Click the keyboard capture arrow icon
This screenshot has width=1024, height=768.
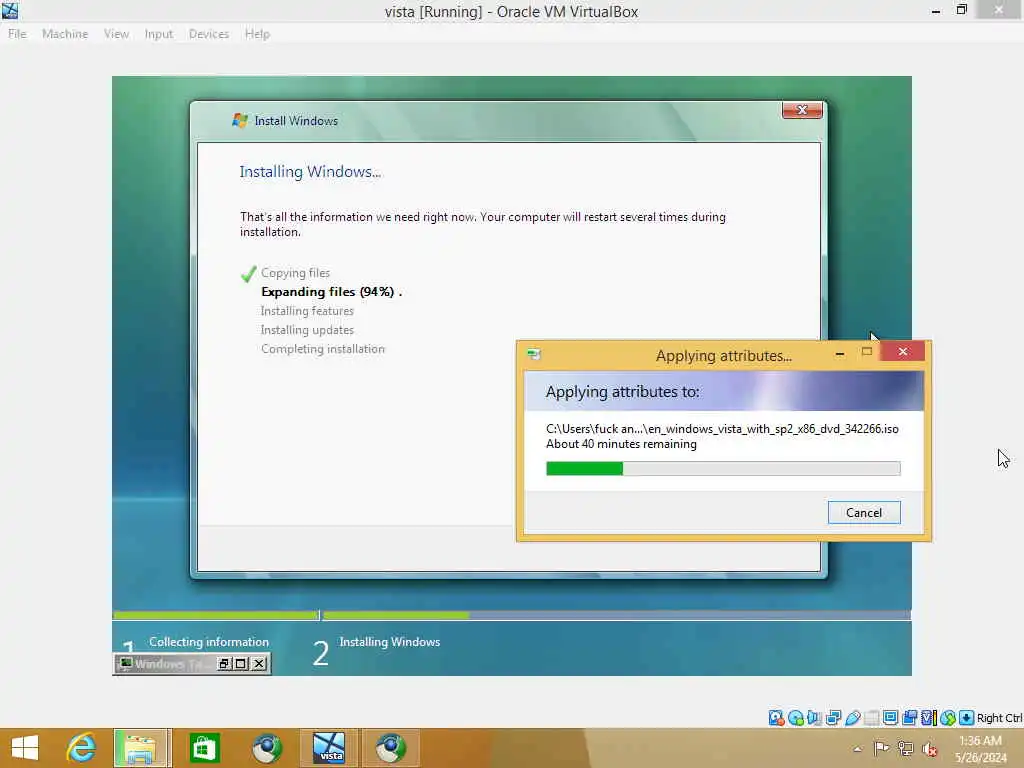tap(967, 718)
